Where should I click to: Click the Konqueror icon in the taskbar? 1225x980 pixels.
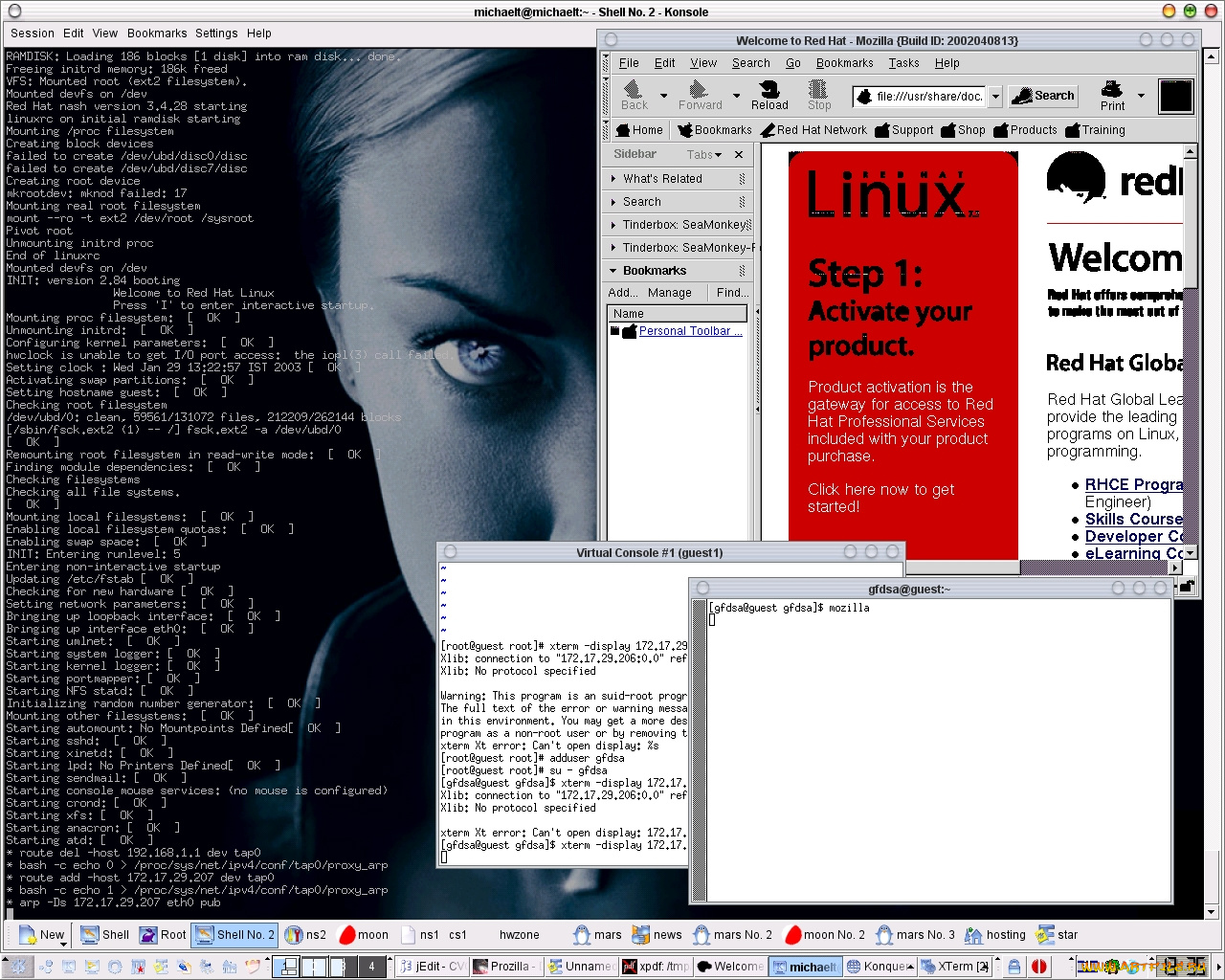click(x=880, y=966)
